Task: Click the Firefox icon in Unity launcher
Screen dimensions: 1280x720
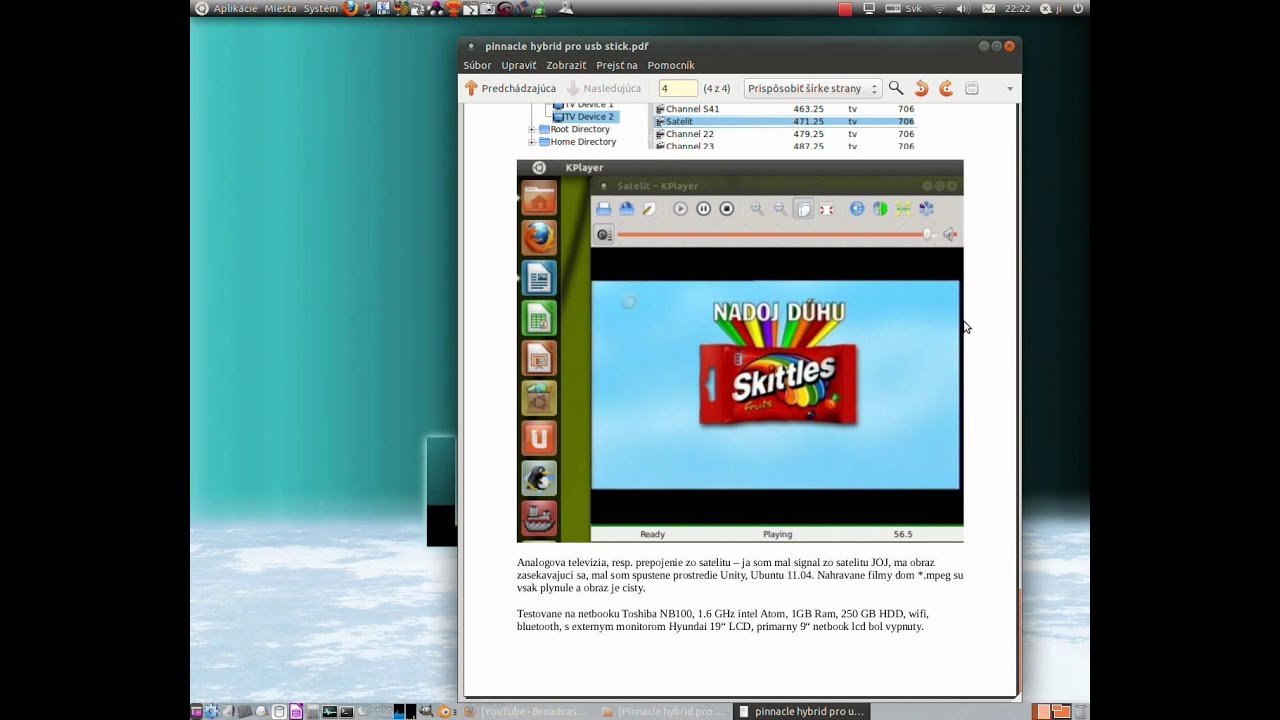Action: coord(539,237)
